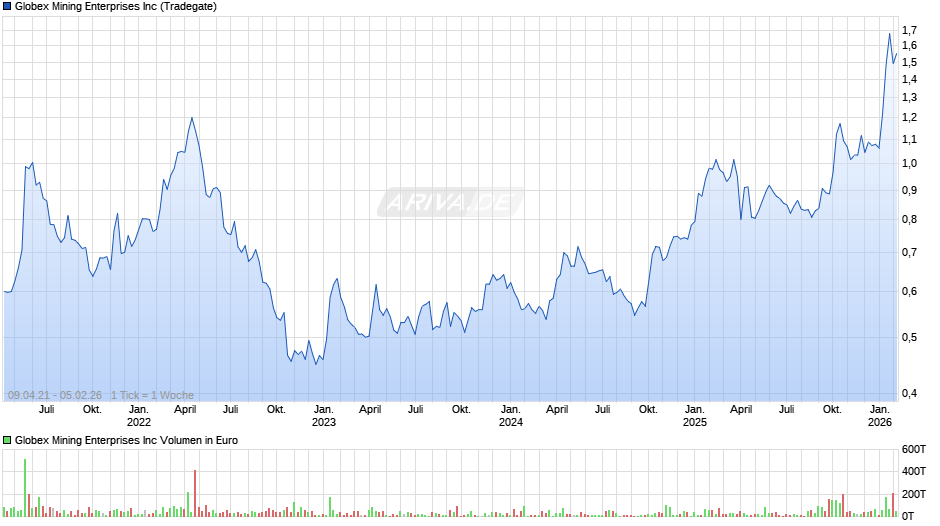The width and height of the screenshot is (940, 526).
Task: Click the green legend square for Volumen
Action: [7, 440]
